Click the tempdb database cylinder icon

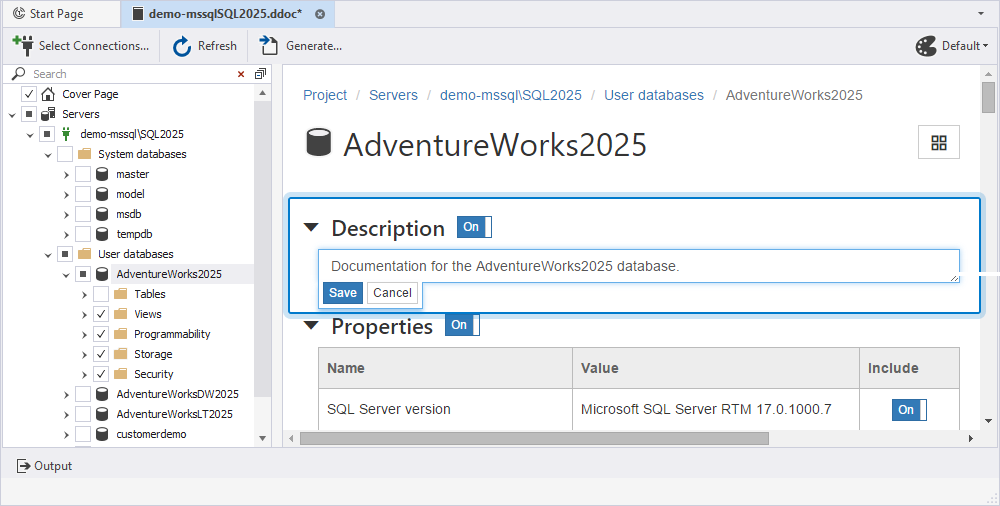tap(102, 234)
